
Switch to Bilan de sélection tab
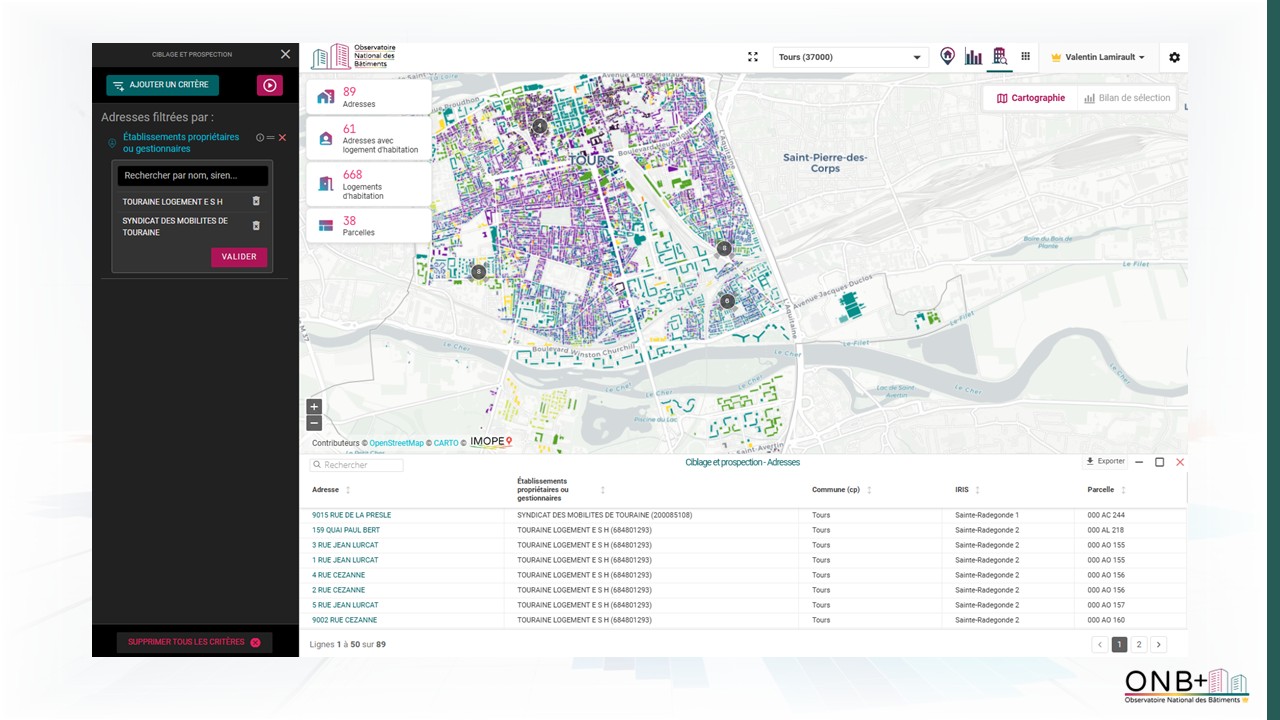(x=1126, y=98)
